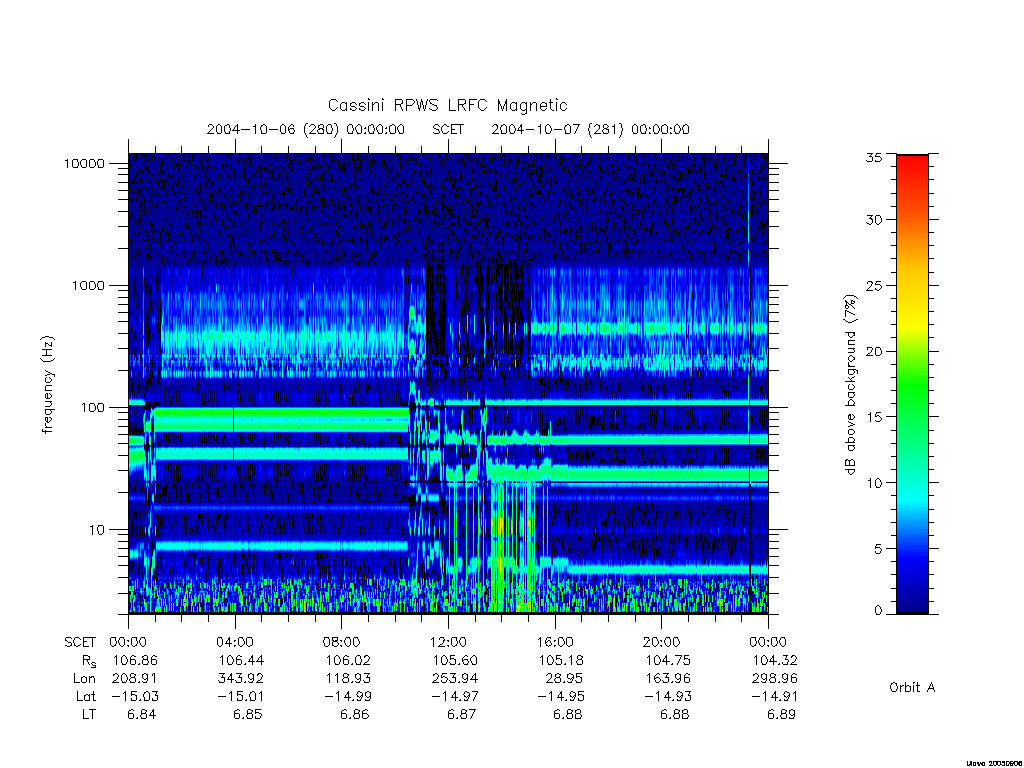Click the red top of the colorbar
Screen dimensions: 1024x768
[912, 167]
